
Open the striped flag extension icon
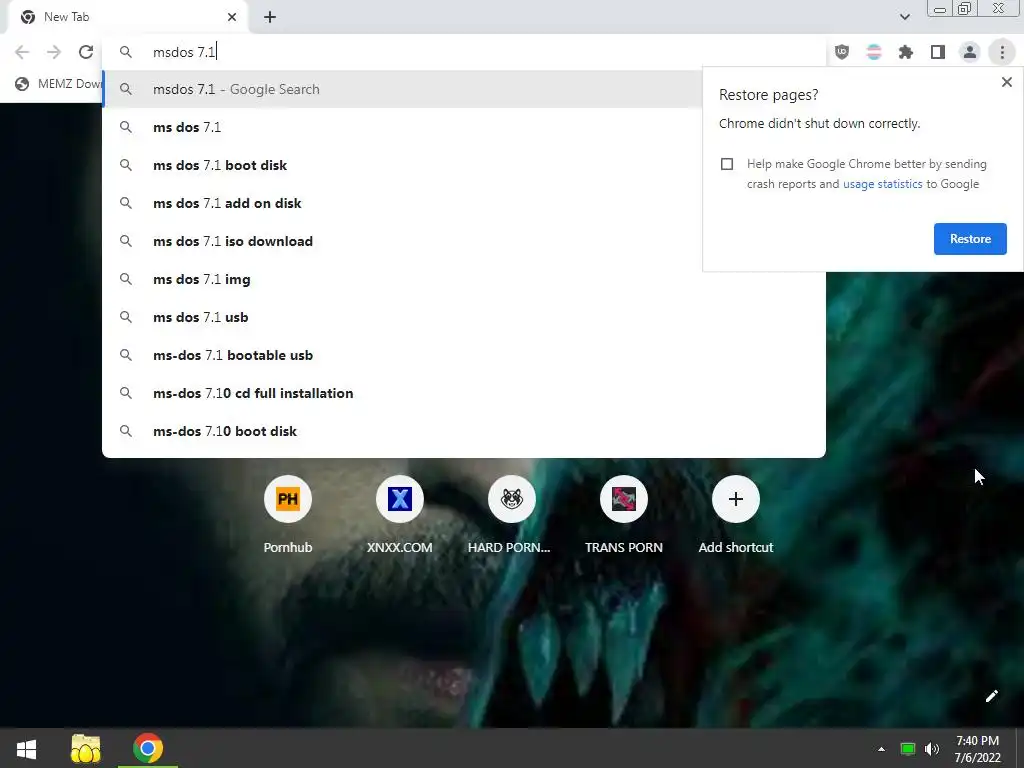874,52
